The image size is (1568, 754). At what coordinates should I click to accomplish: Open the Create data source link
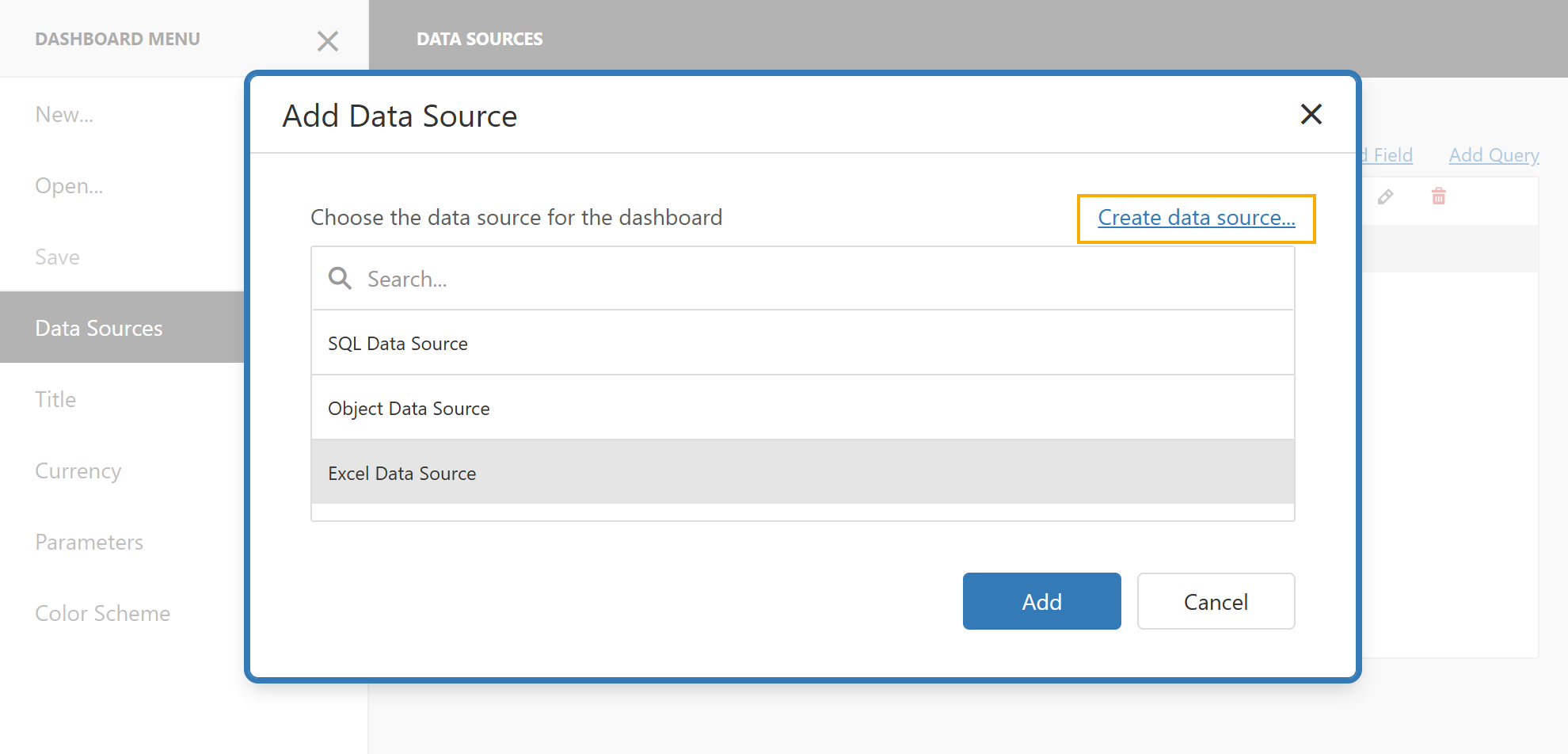[1196, 218]
